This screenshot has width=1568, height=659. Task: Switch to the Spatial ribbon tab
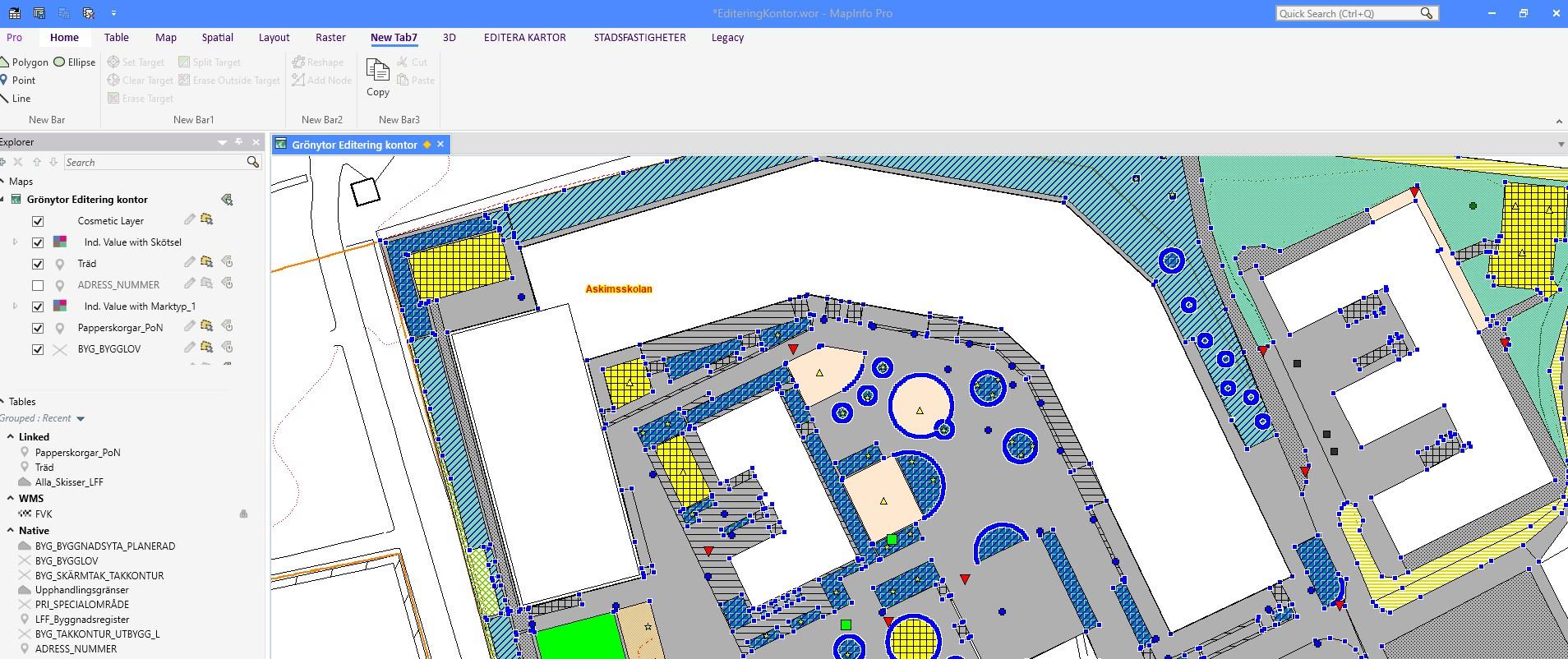click(x=218, y=38)
